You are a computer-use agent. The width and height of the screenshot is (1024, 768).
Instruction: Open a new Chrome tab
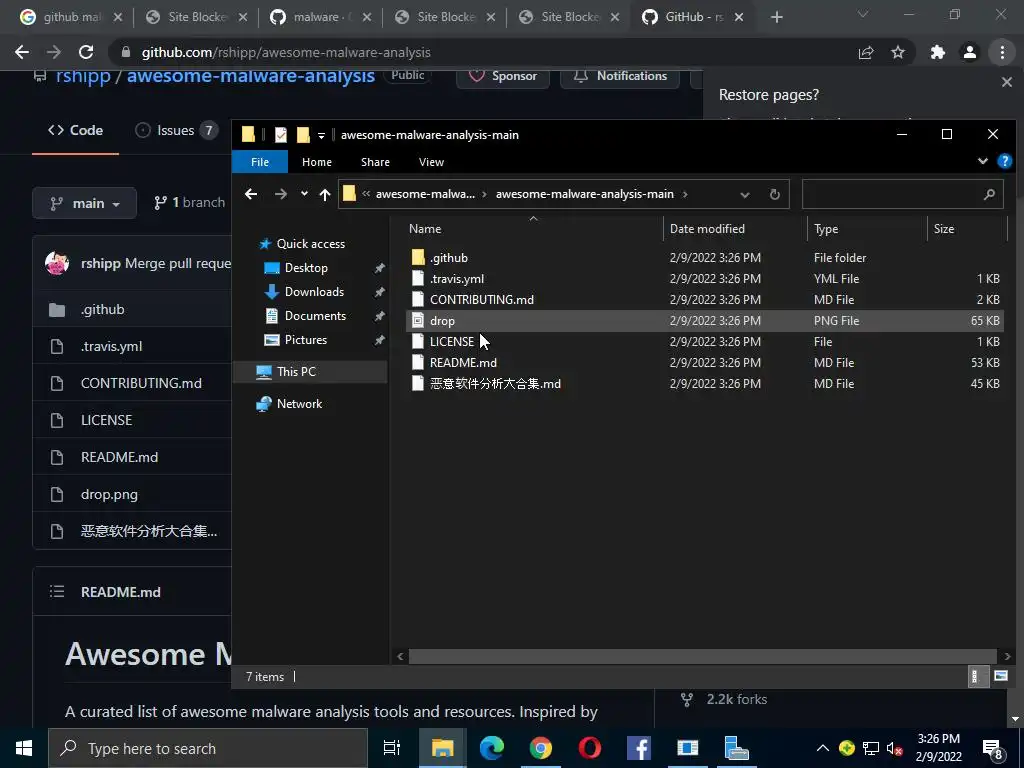[x=776, y=18]
